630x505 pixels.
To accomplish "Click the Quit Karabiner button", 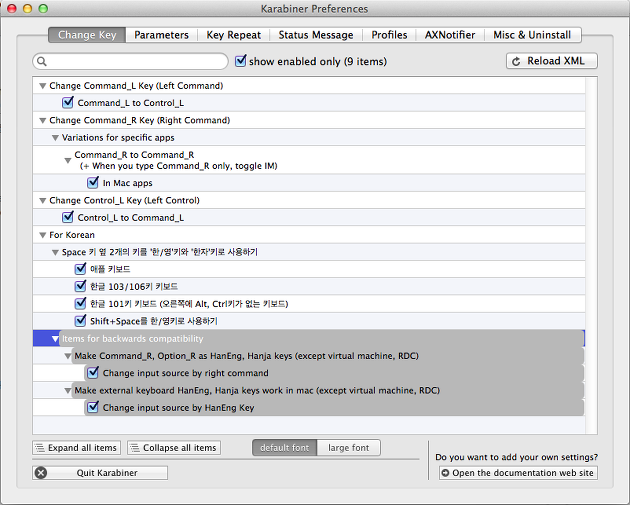I will (100, 473).
